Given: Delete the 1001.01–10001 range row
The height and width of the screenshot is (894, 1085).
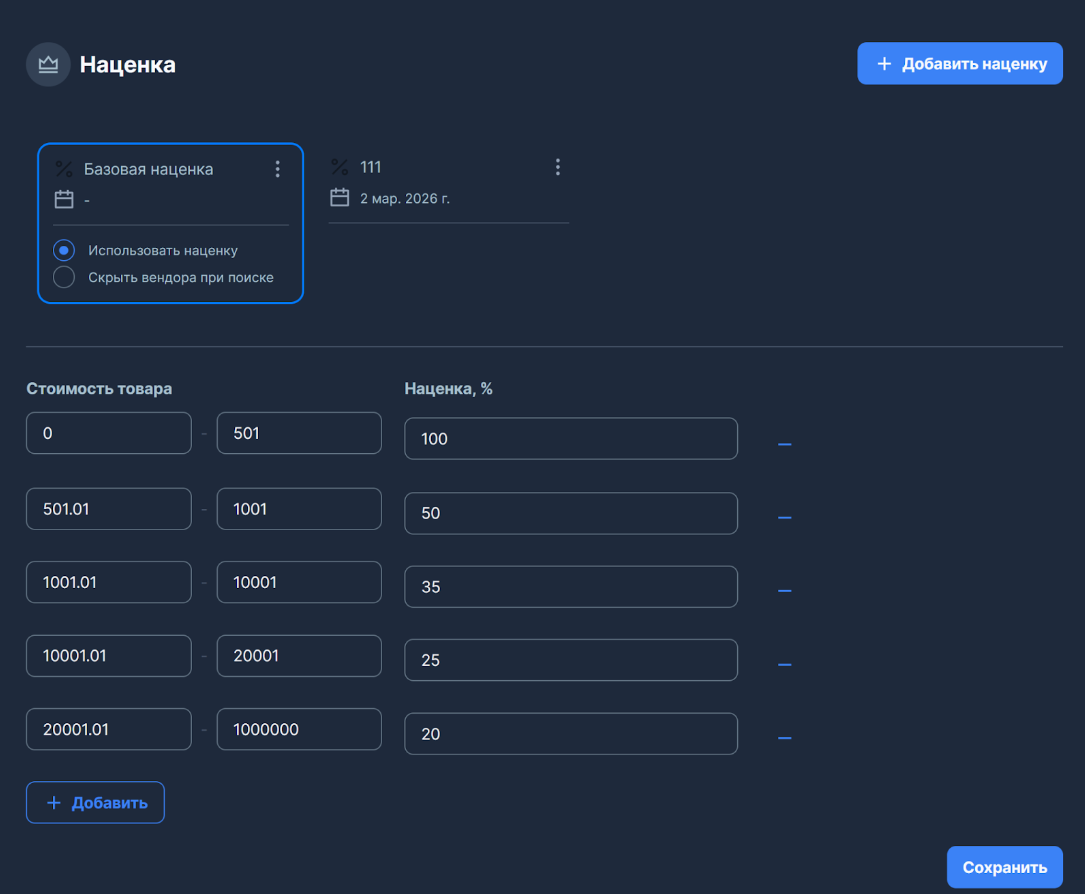Looking at the screenshot, I should coord(784,591).
